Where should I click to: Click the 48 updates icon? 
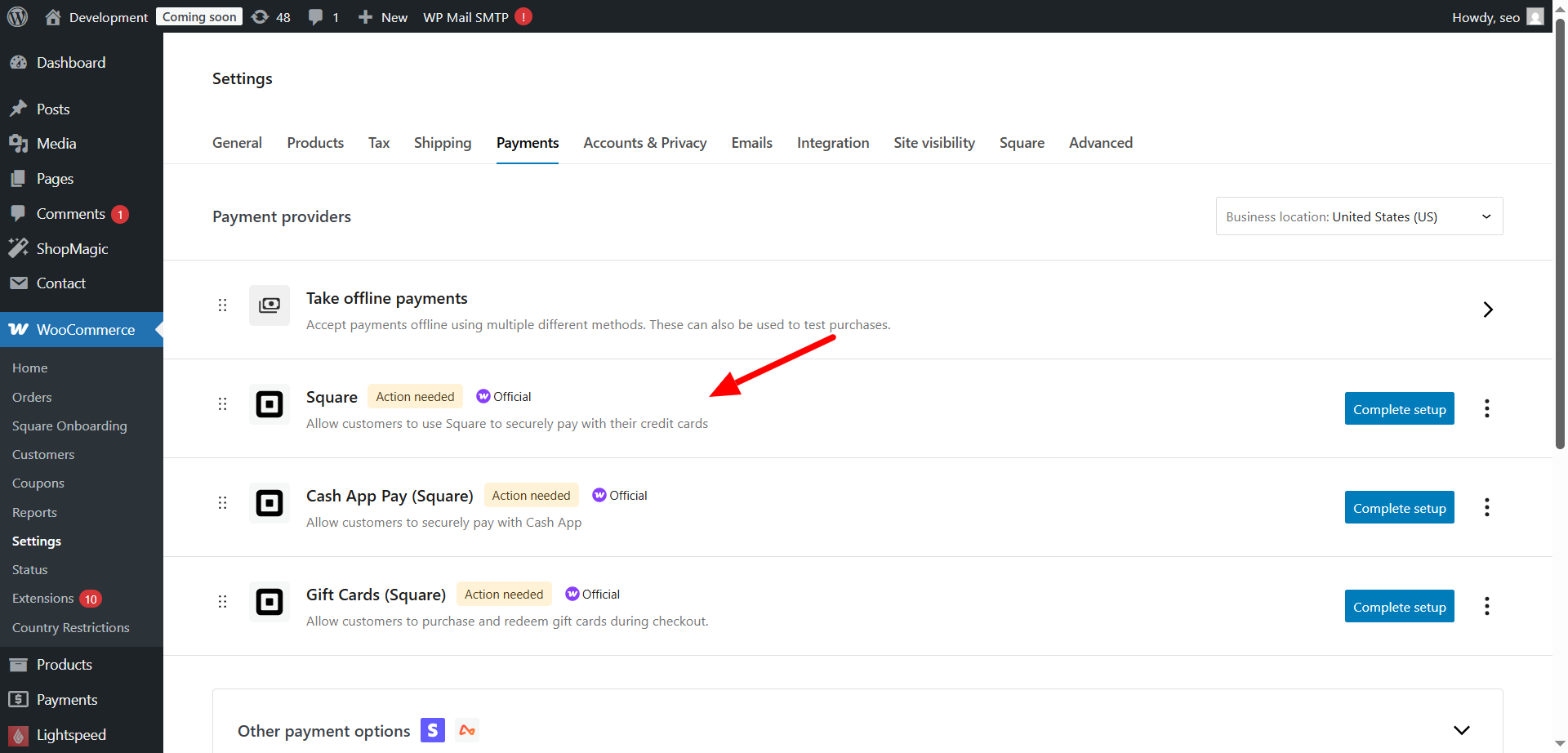(260, 16)
